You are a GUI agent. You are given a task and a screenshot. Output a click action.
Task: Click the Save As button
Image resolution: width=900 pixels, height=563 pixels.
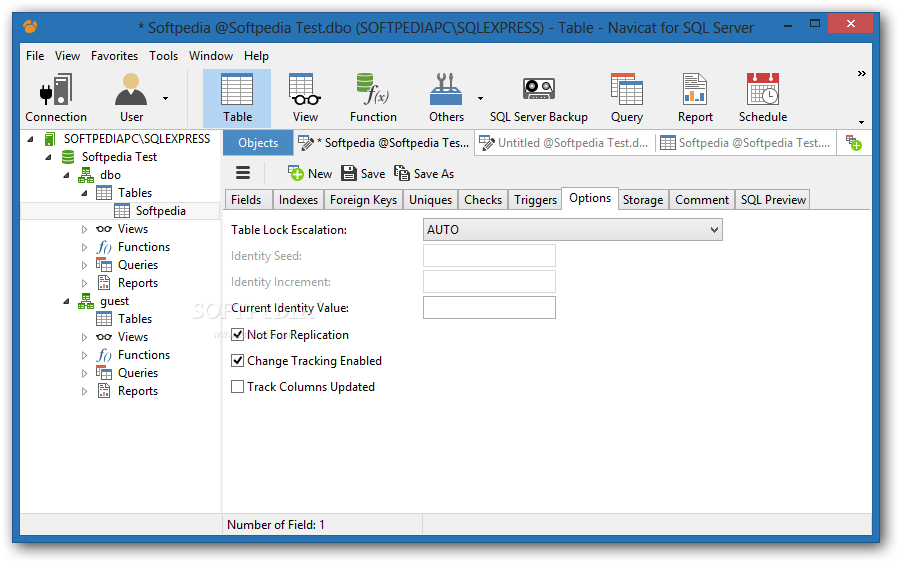tap(424, 173)
